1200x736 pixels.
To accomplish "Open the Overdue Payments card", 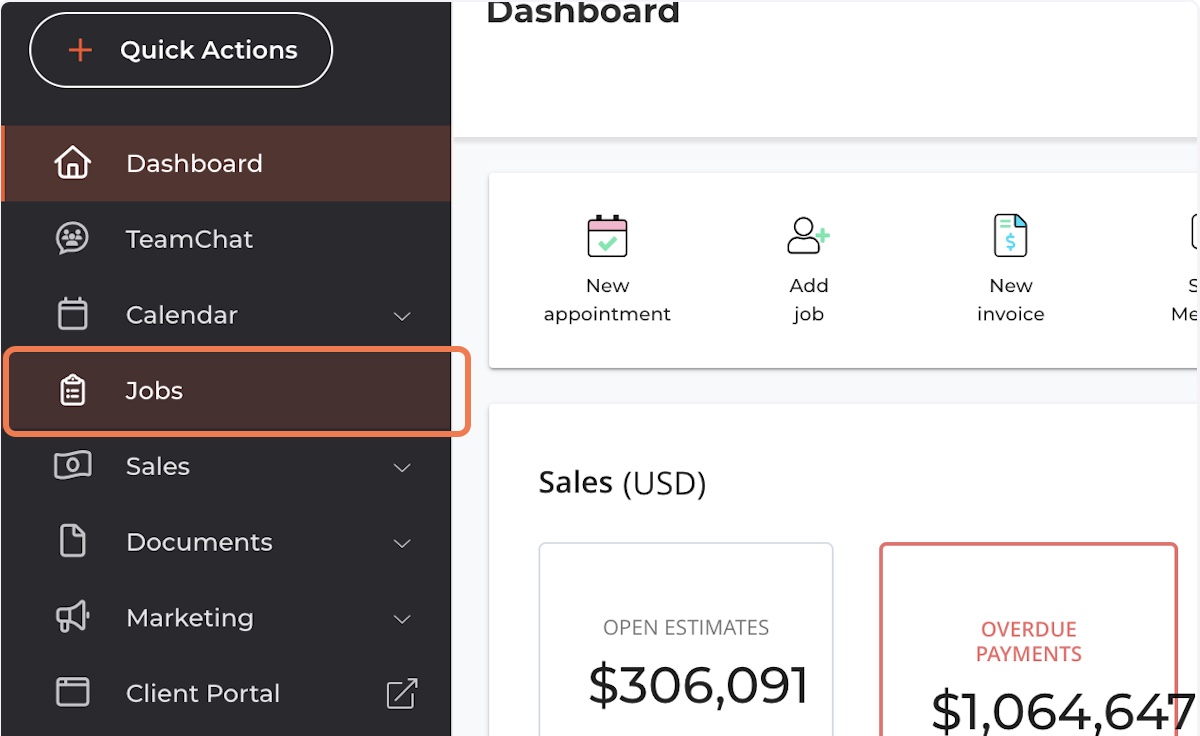I will pyautogui.click(x=1028, y=640).
